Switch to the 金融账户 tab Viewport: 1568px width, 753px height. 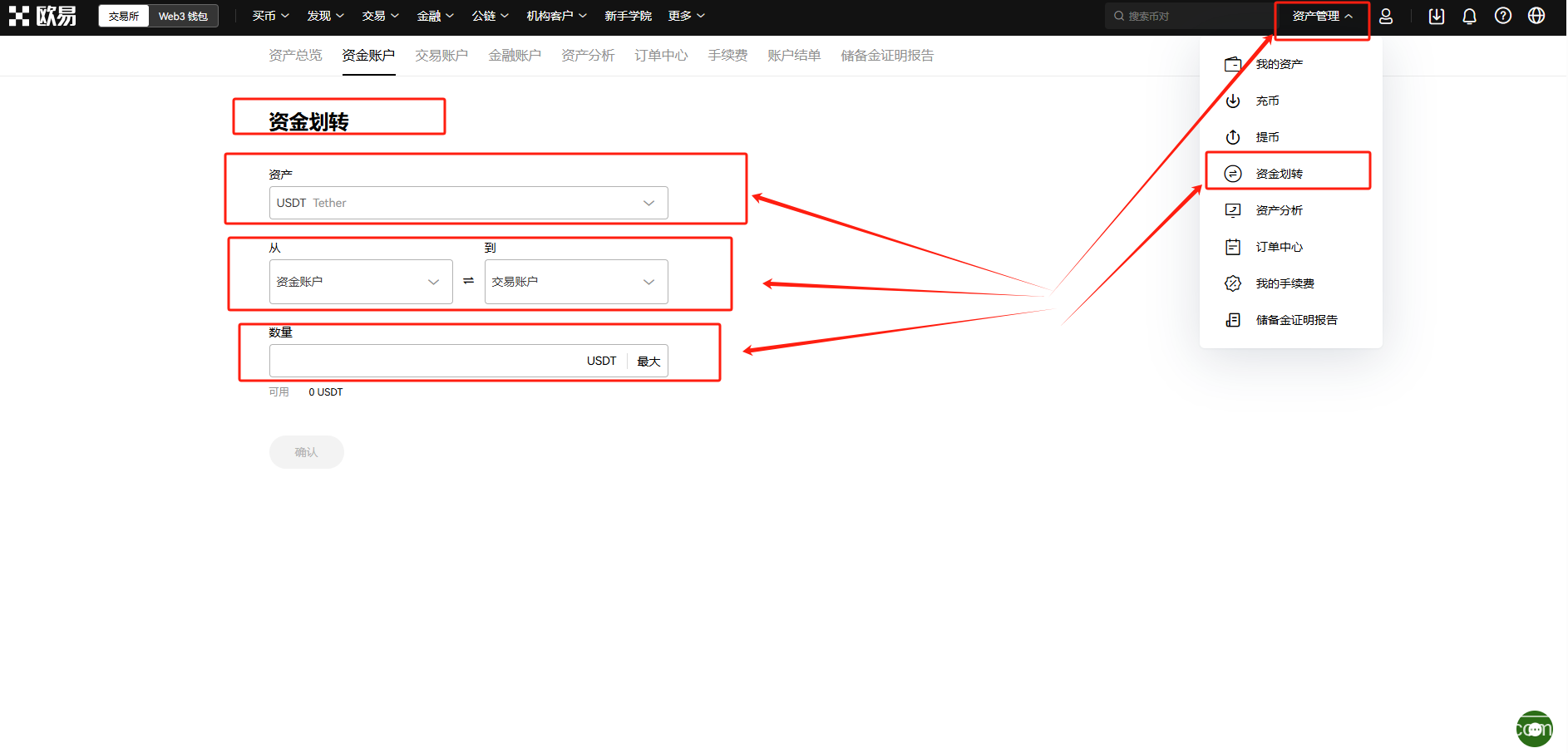[515, 55]
